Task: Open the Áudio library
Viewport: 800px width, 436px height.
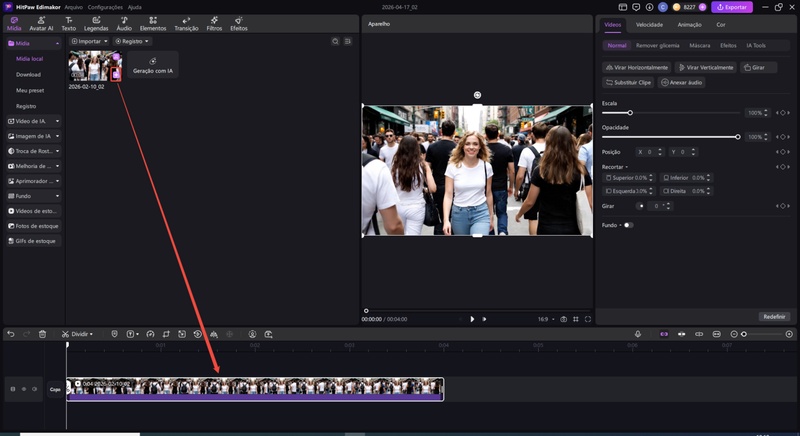Action: click(x=124, y=24)
